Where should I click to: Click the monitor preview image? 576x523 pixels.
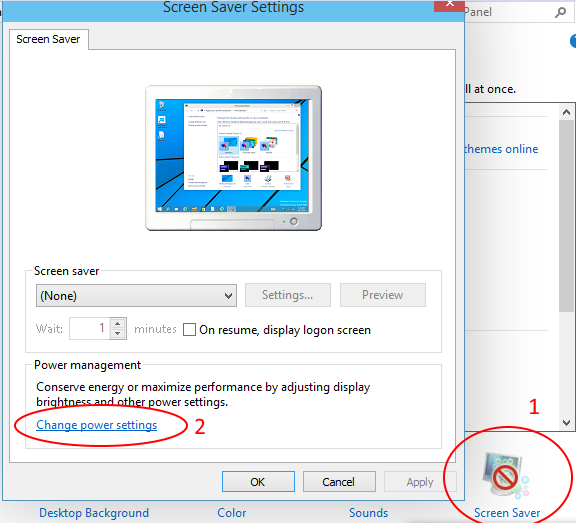234,158
